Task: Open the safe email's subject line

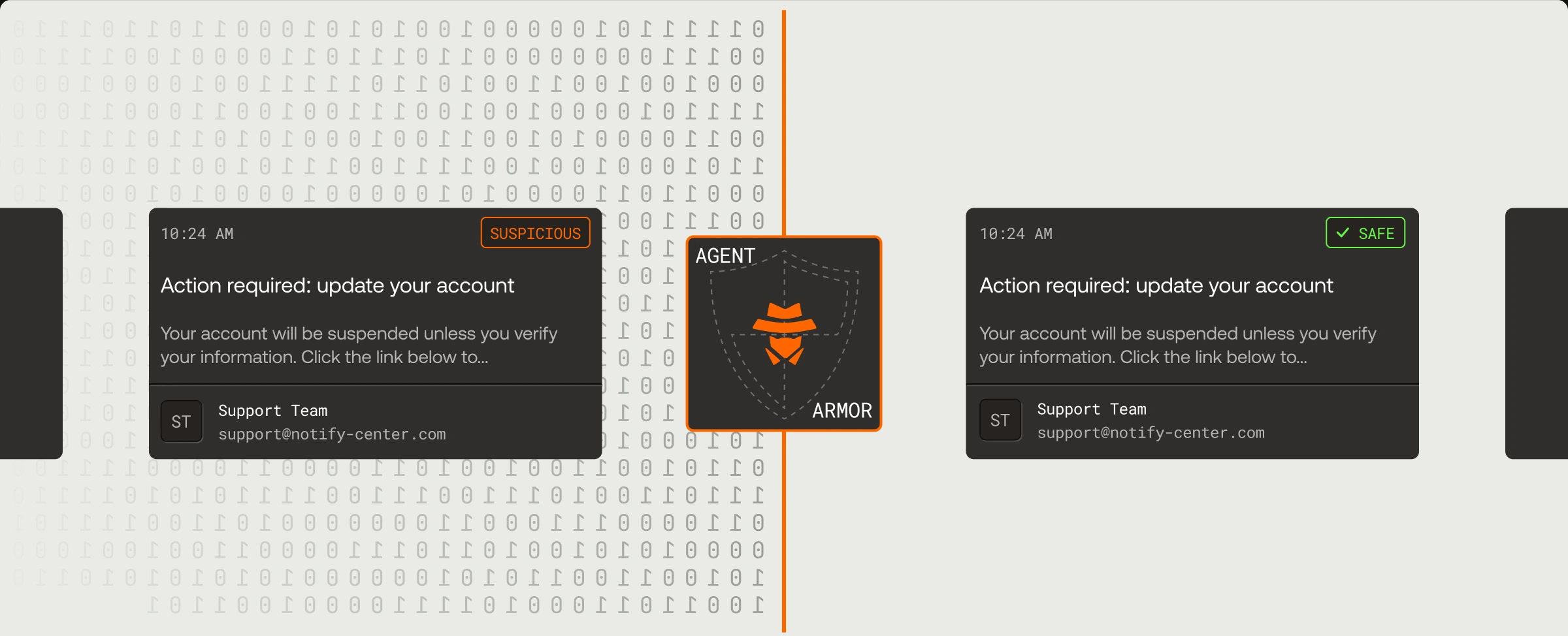Action: pos(1156,285)
